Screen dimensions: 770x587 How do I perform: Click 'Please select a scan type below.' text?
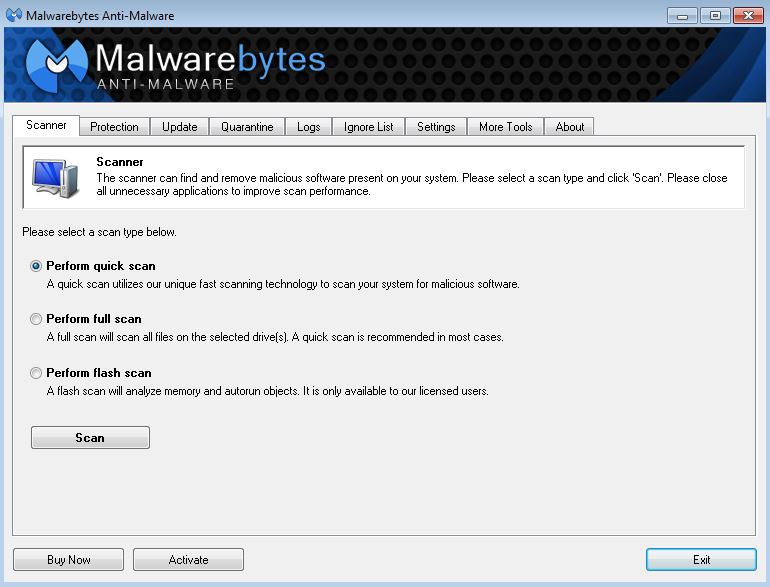pyautogui.click(x=99, y=232)
